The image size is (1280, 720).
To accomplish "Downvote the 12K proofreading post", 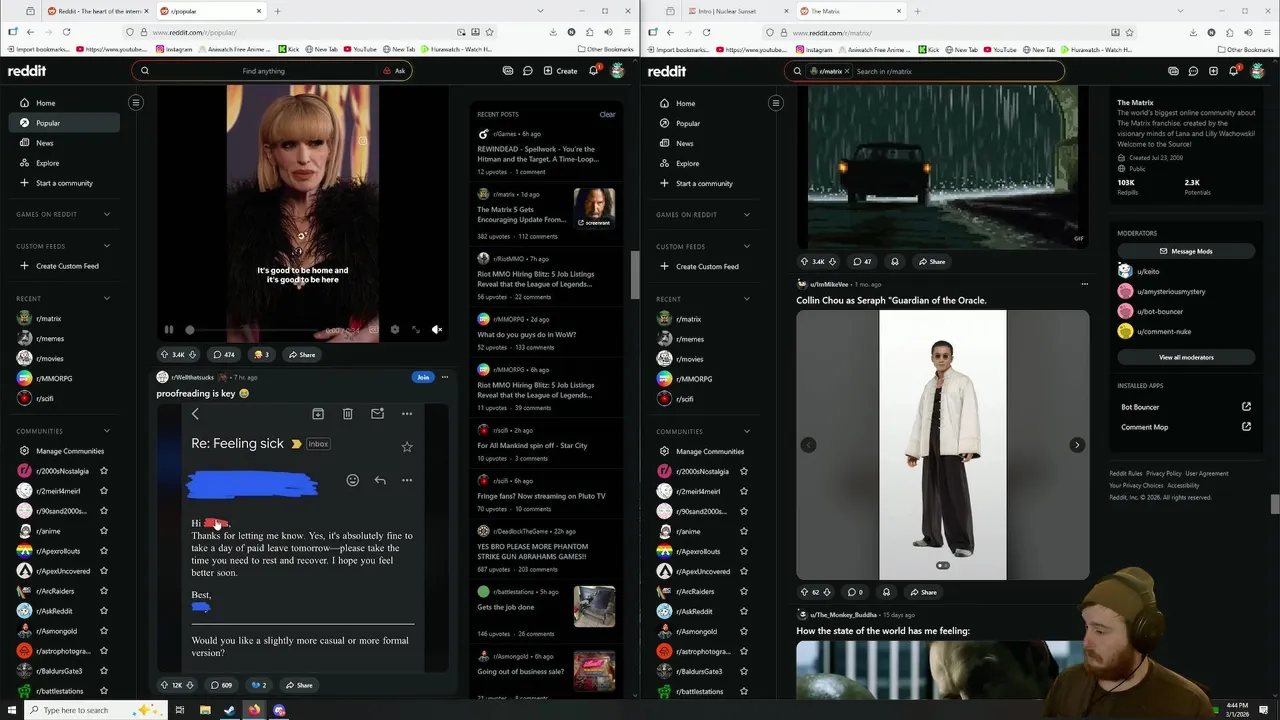I will 191,685.
